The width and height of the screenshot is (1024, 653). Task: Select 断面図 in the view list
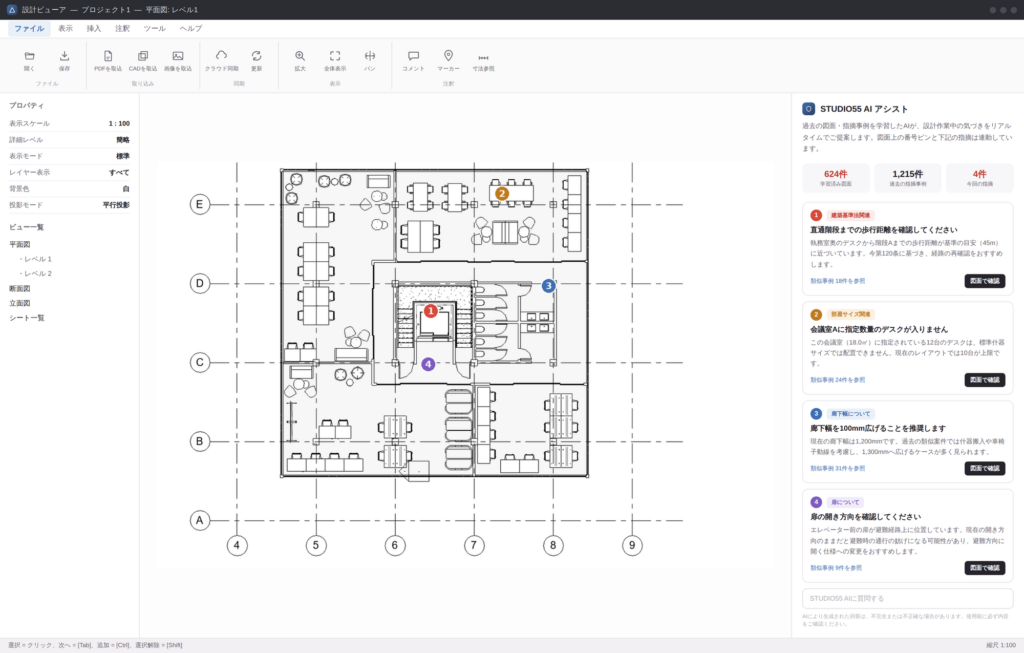(x=20, y=289)
